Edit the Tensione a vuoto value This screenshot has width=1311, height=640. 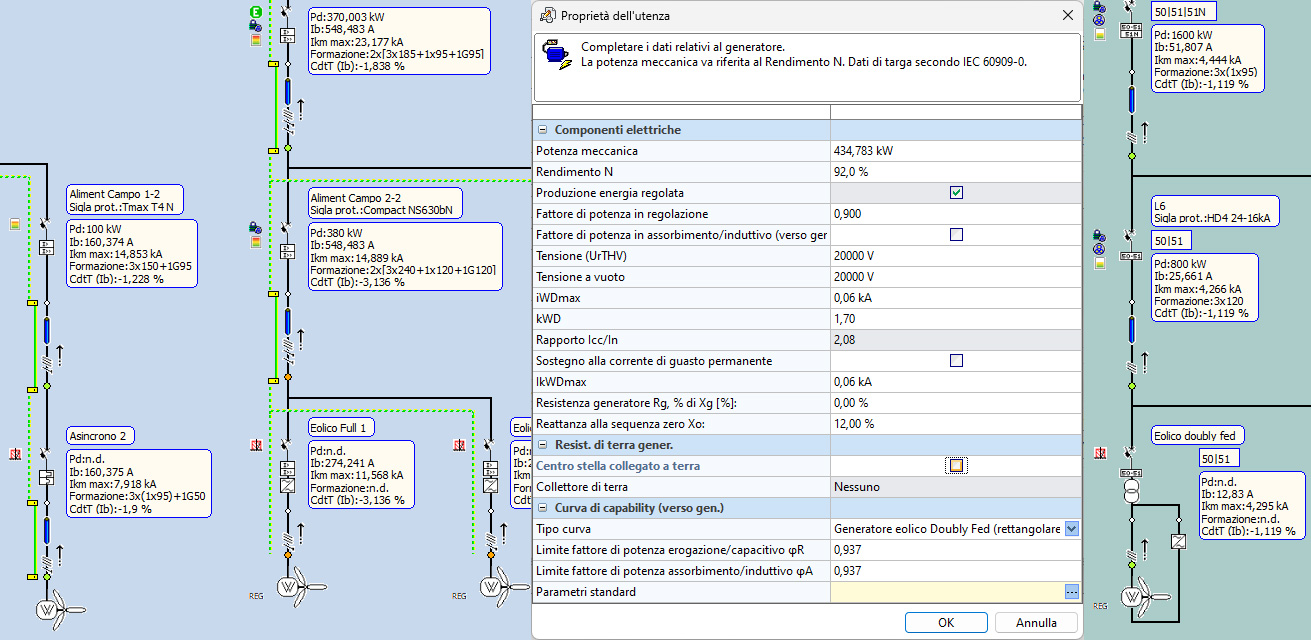[956, 277]
